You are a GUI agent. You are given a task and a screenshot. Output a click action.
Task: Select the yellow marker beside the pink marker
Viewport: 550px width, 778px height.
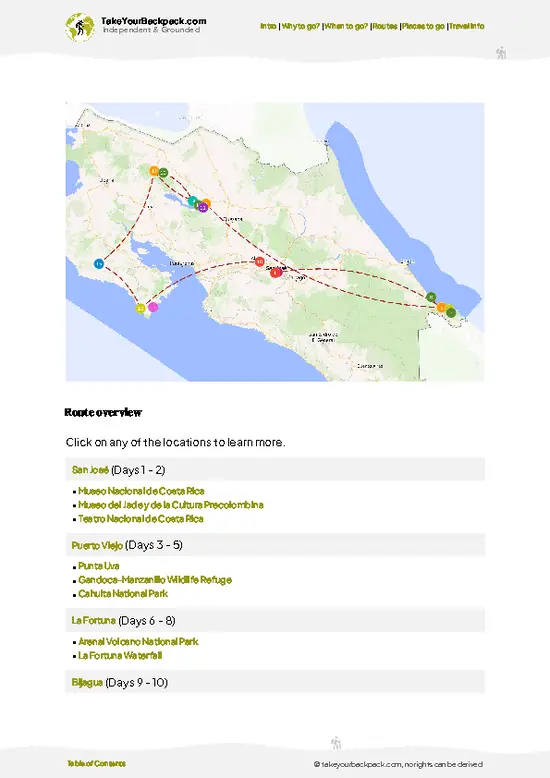pyautogui.click(x=141, y=308)
